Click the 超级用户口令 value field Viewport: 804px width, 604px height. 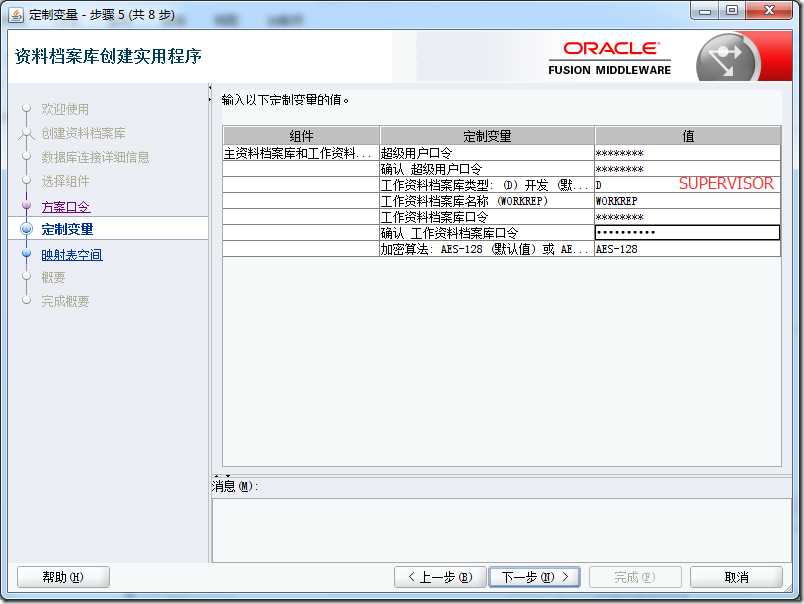pyautogui.click(x=688, y=153)
